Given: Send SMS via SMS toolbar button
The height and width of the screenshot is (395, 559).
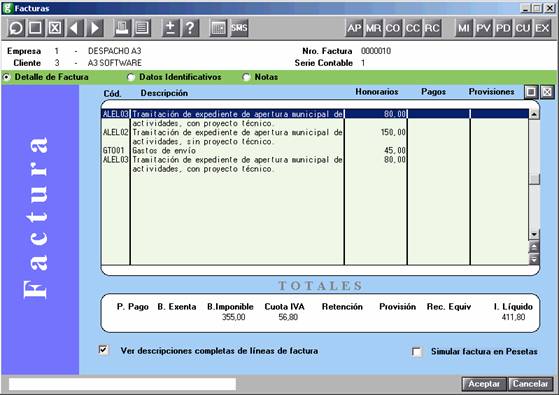Looking at the screenshot, I should click(x=239, y=28).
